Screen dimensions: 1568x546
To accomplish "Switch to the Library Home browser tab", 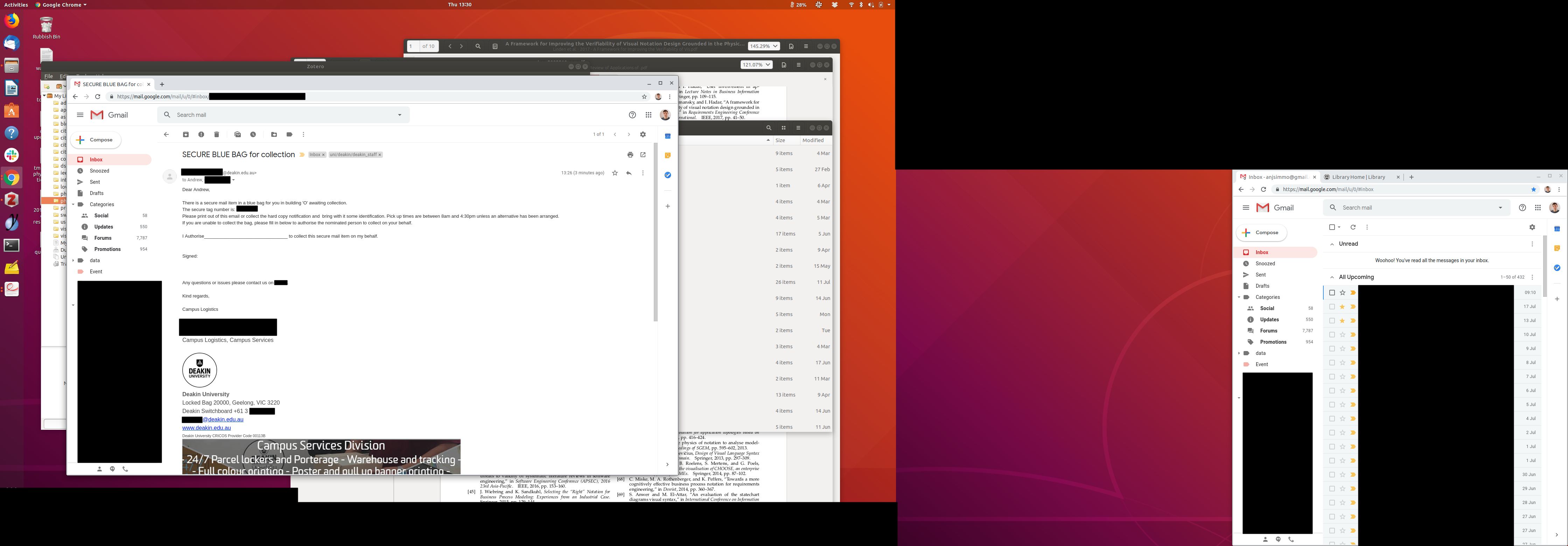I will click(1358, 177).
